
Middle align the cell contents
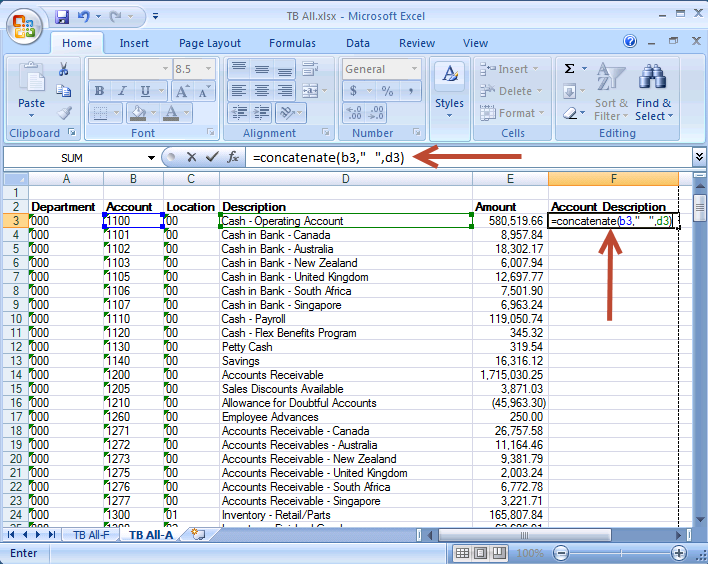[x=261, y=68]
